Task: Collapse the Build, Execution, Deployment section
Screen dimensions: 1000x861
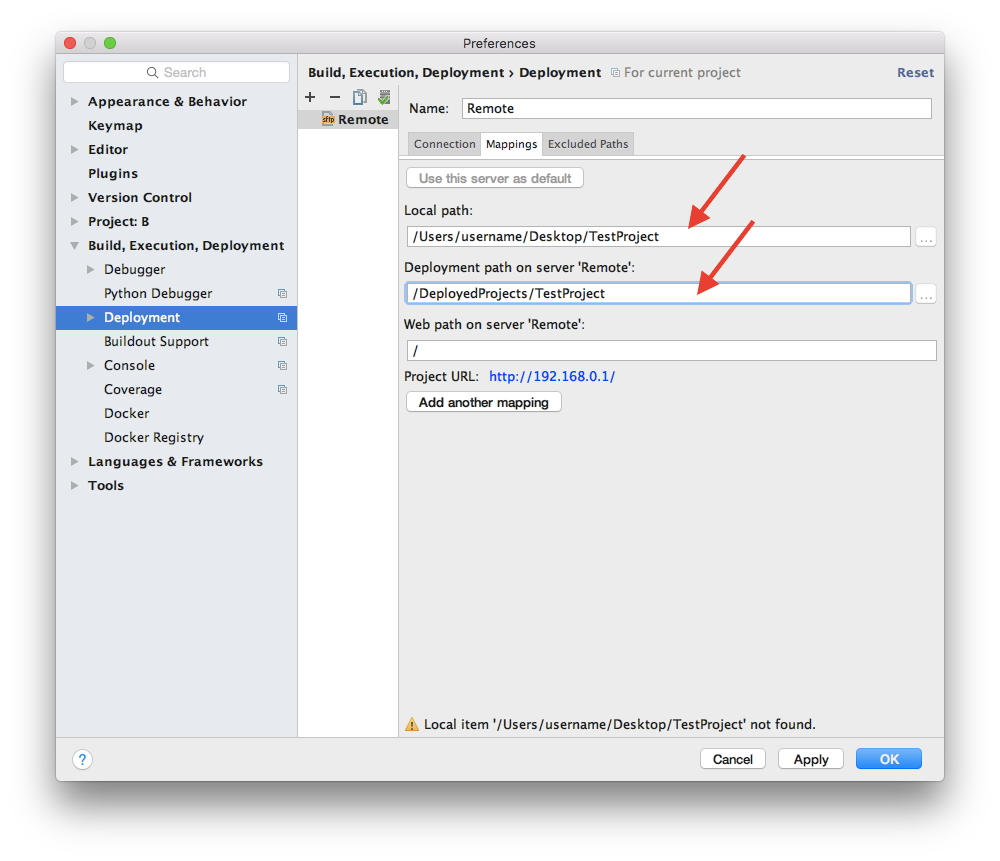Action: (x=74, y=245)
